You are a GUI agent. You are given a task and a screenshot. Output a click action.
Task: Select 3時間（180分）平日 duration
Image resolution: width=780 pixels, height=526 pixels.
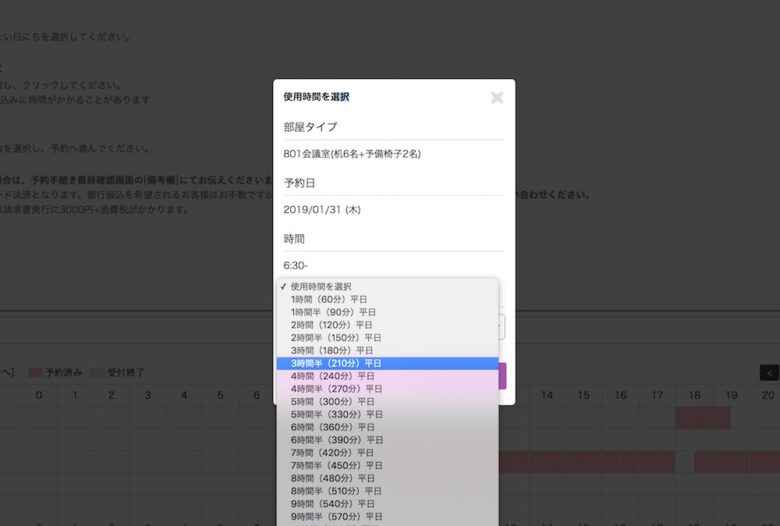click(x=388, y=350)
